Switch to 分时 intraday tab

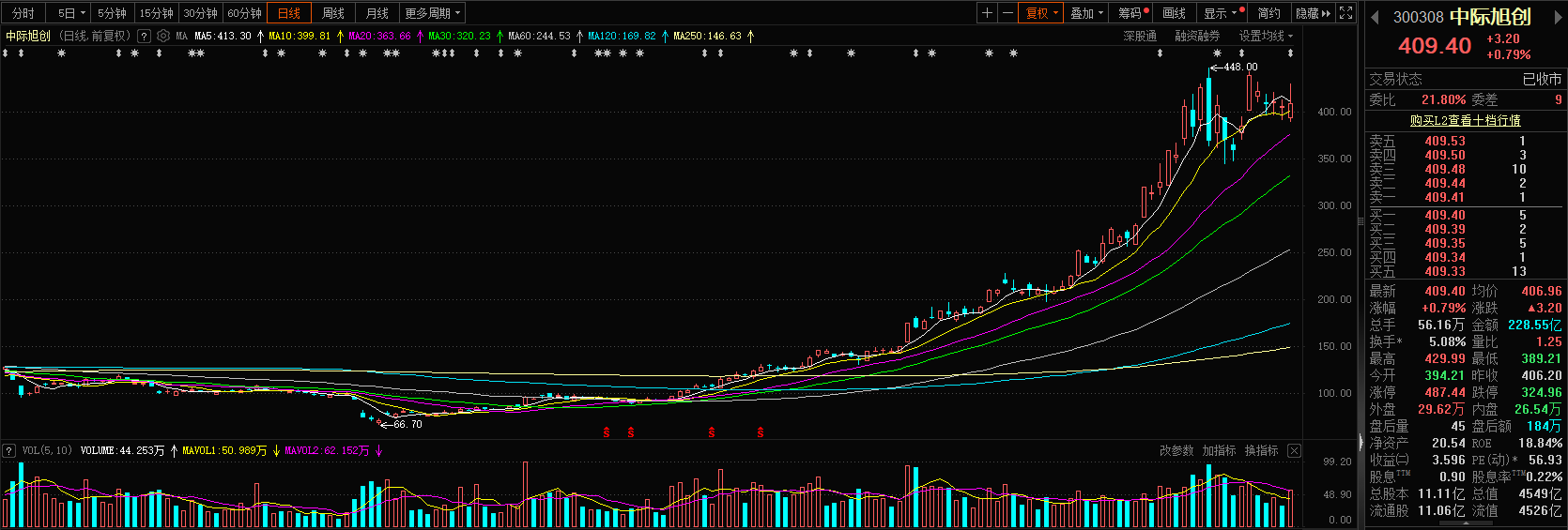coord(23,13)
